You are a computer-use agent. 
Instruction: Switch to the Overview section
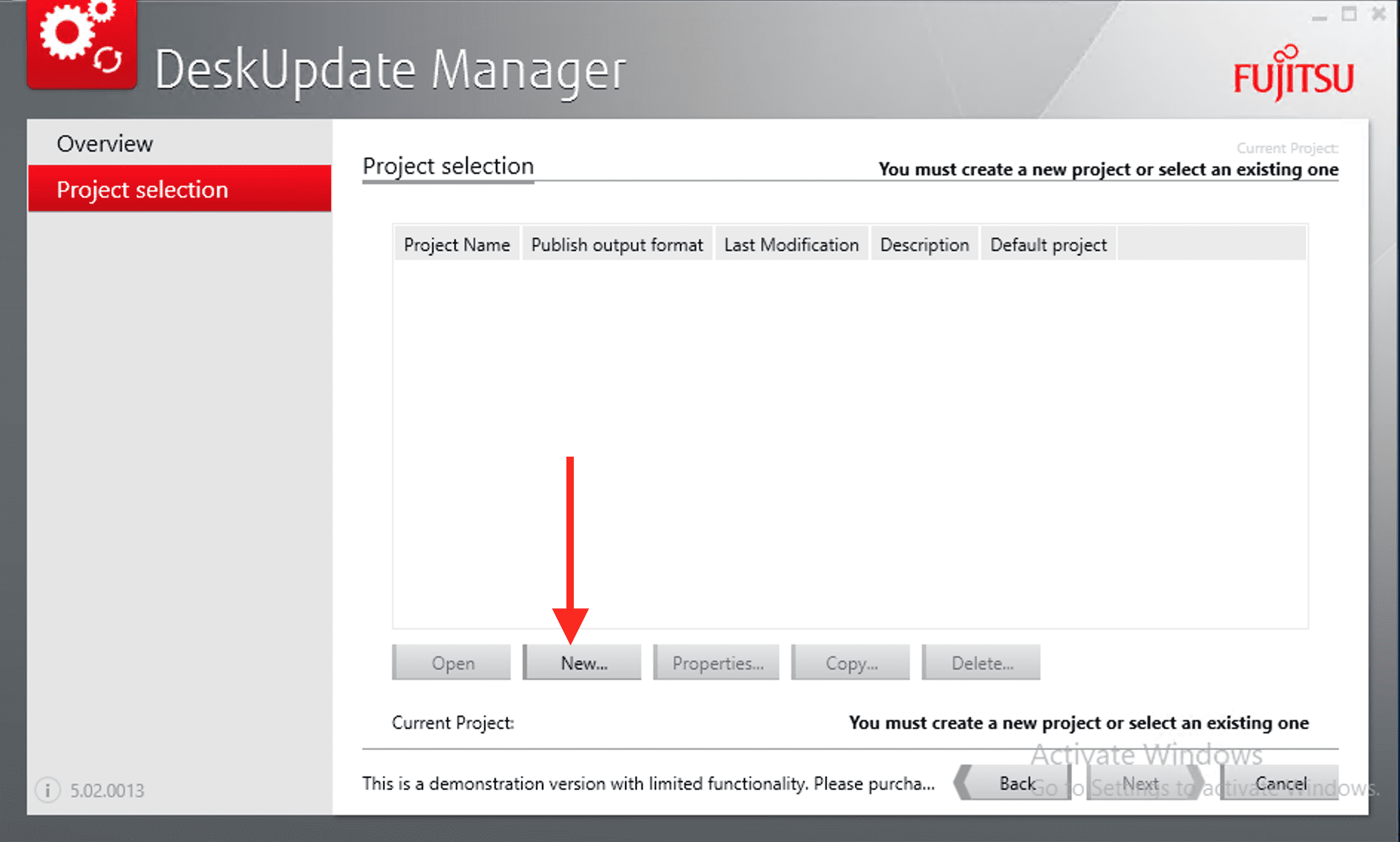point(105,143)
